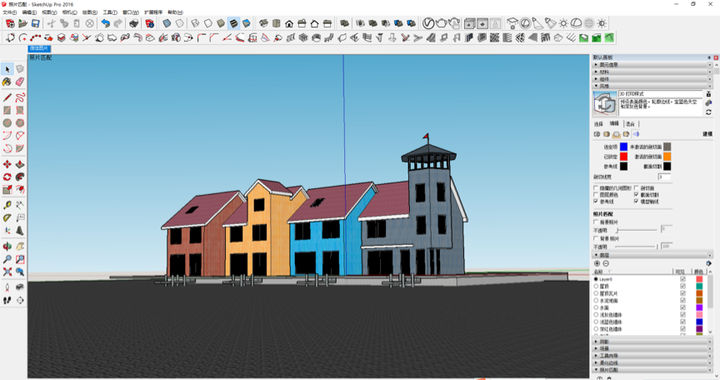Open background settings icon in style editor
The image size is (720, 380).
(616, 134)
